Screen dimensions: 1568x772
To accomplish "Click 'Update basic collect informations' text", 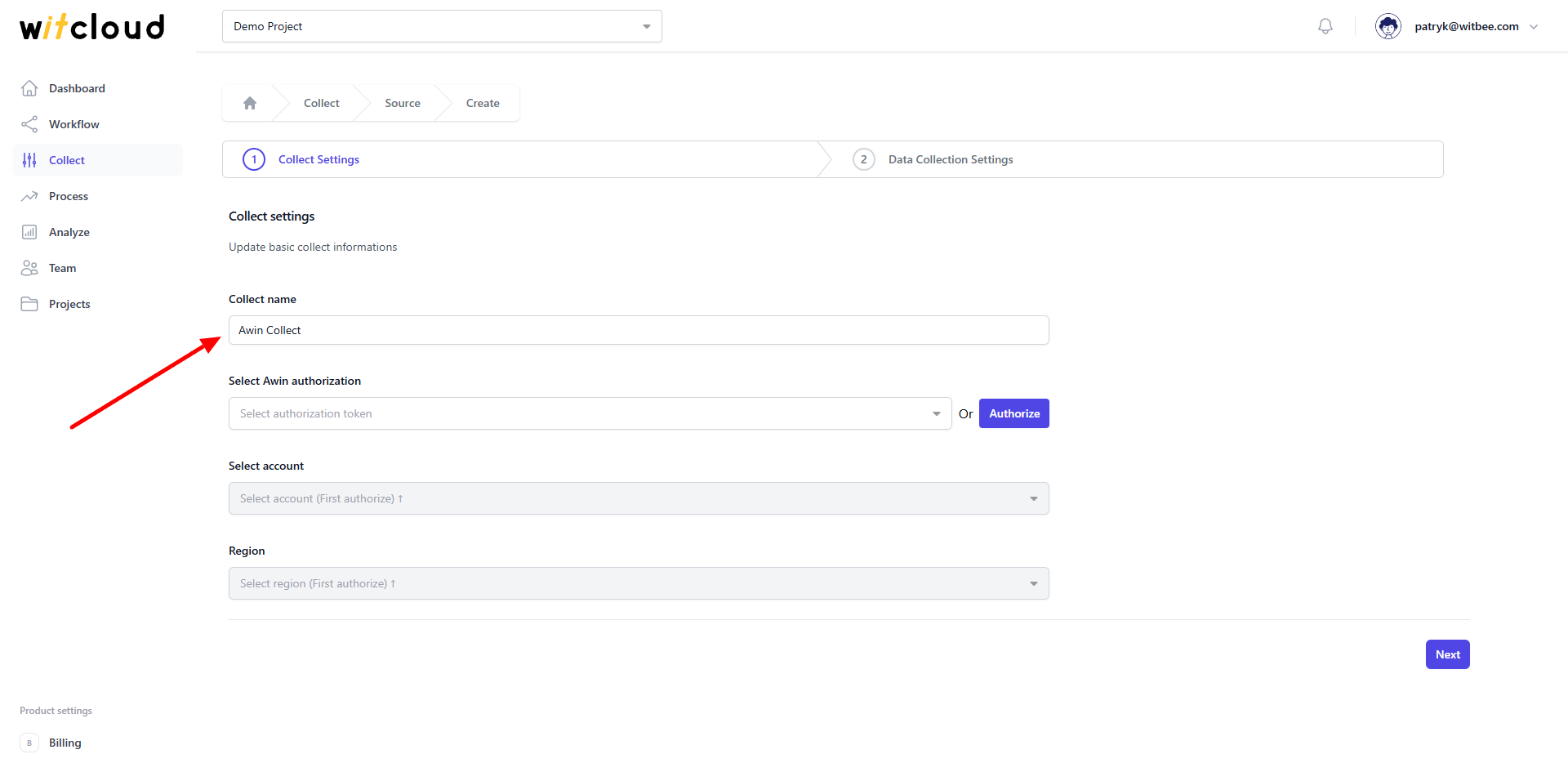I will [x=313, y=247].
